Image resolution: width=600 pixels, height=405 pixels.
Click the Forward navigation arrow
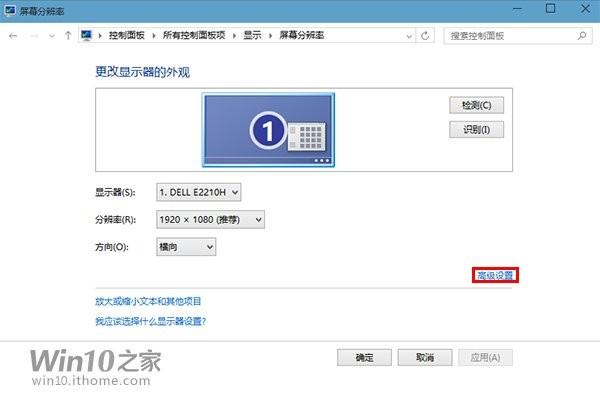coord(34,36)
